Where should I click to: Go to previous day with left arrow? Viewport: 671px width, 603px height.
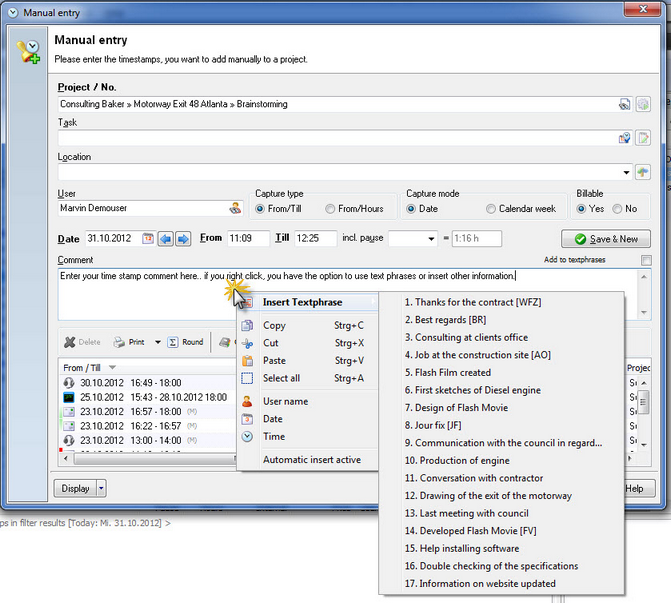[x=166, y=238]
